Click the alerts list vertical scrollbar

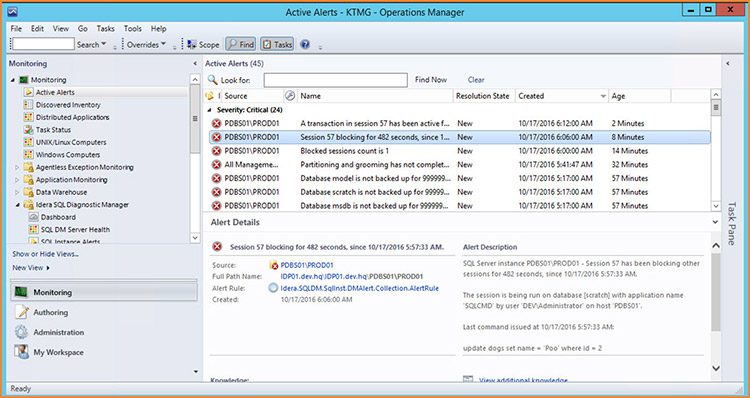tap(716, 150)
